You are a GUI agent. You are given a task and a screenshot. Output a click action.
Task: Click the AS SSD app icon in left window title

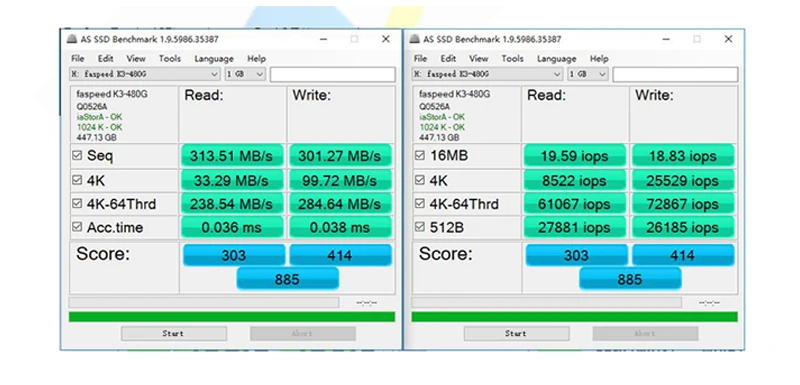point(72,40)
